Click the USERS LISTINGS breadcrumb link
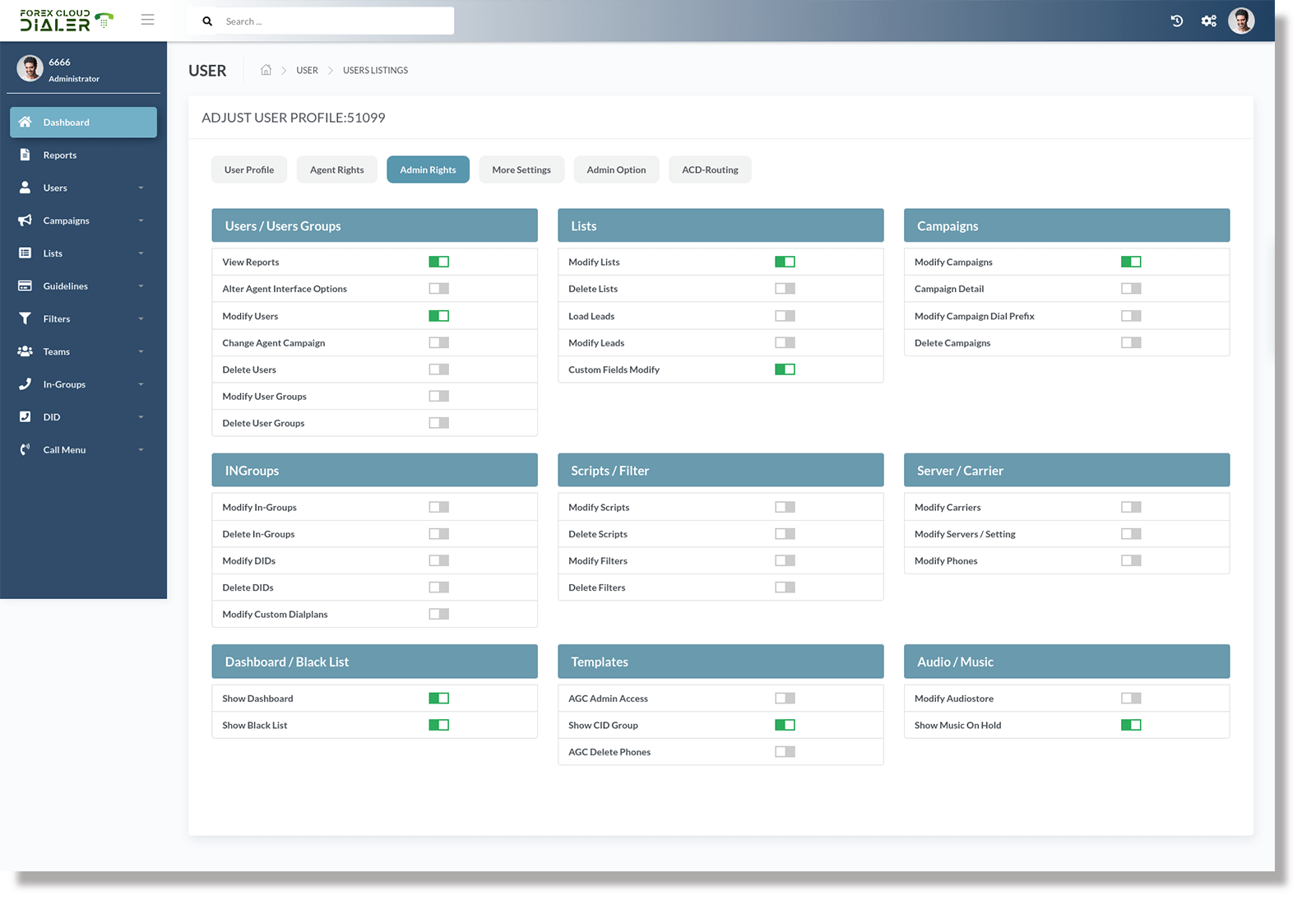 (x=375, y=70)
